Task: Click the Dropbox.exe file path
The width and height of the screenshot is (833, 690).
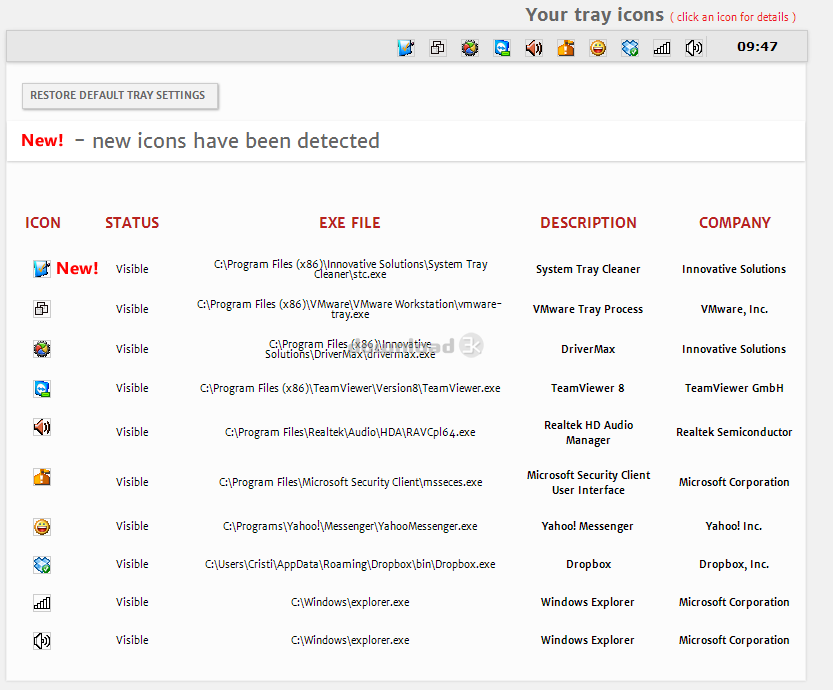Action: click(350, 564)
